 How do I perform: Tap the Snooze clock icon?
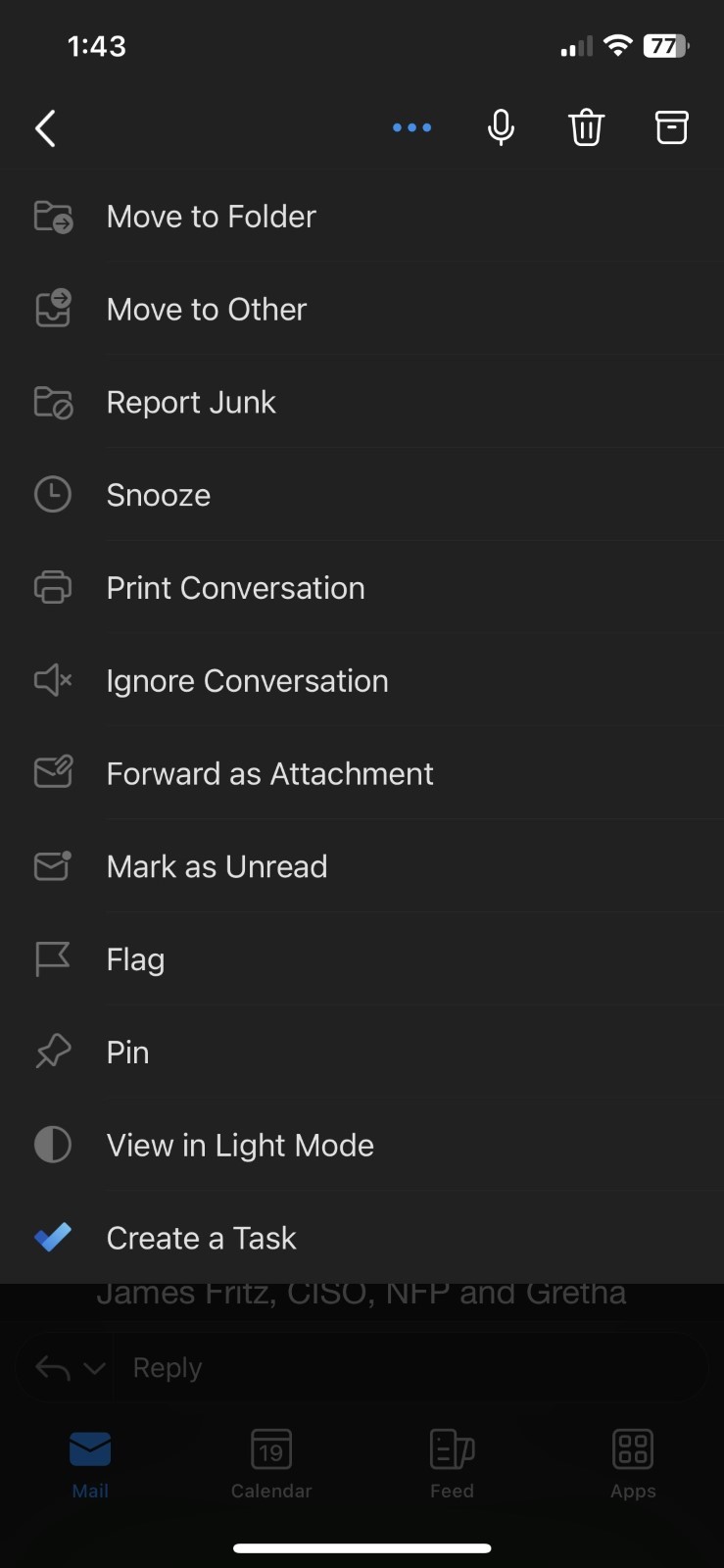[x=53, y=495]
